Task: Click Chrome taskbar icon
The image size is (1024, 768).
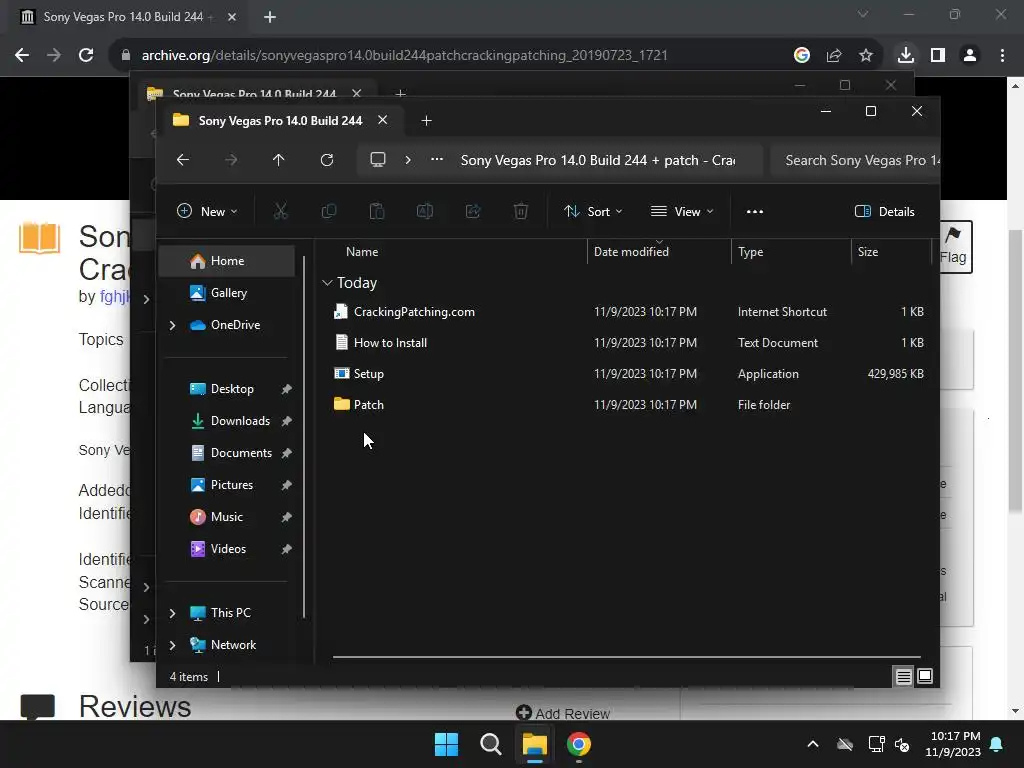Action: [x=579, y=744]
